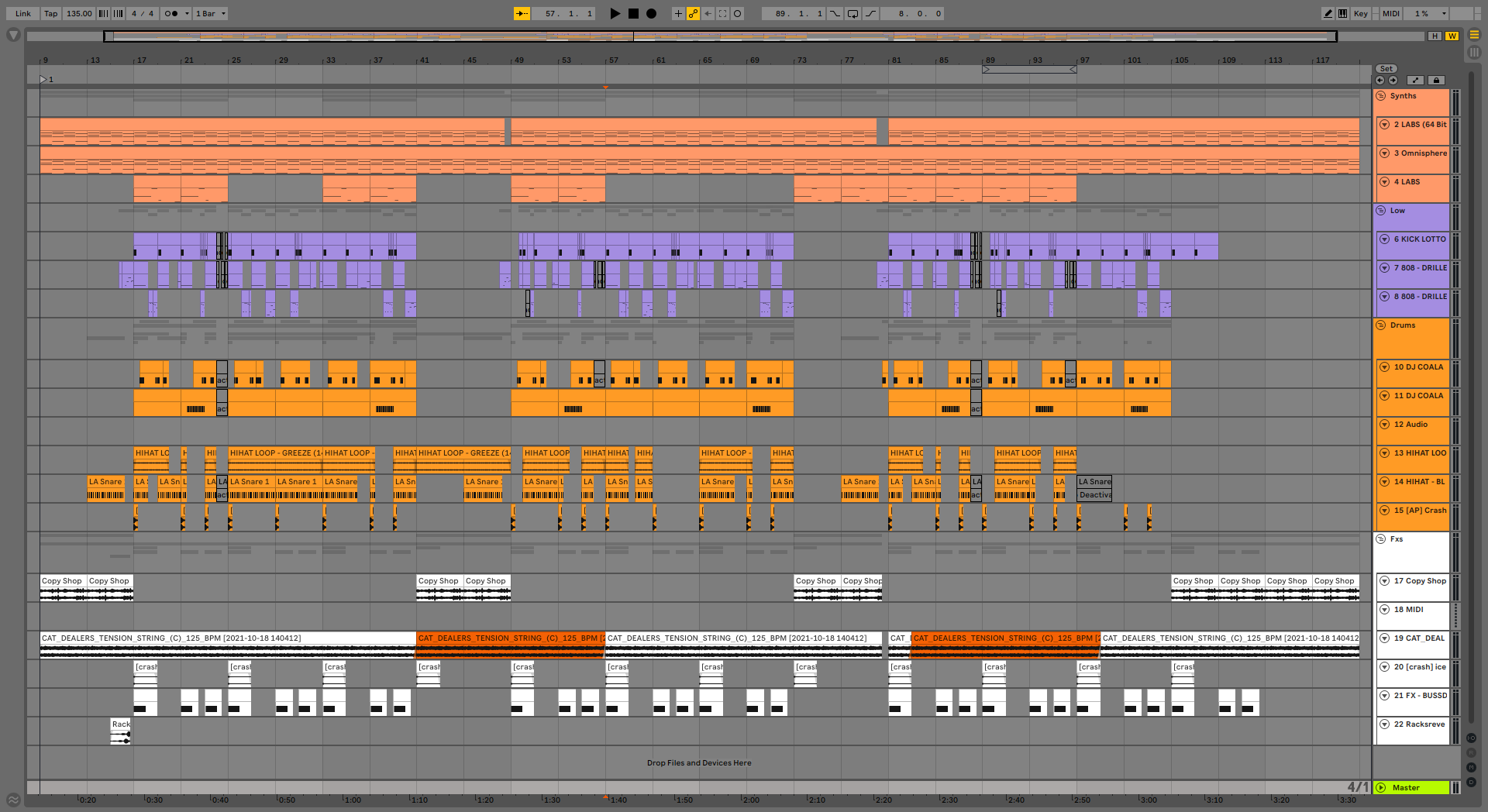The width and height of the screenshot is (1488, 812).
Task: Fold the Fxs group track
Action: pyautogui.click(x=1381, y=539)
